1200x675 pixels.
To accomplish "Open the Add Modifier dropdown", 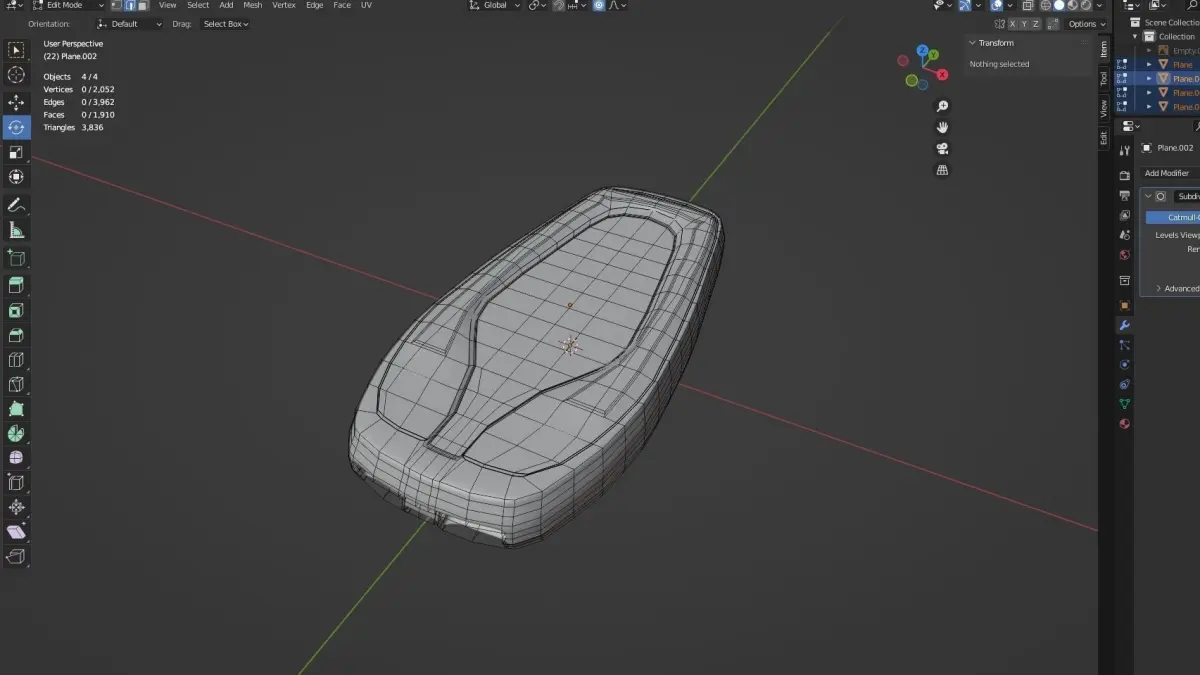I will [1169, 173].
